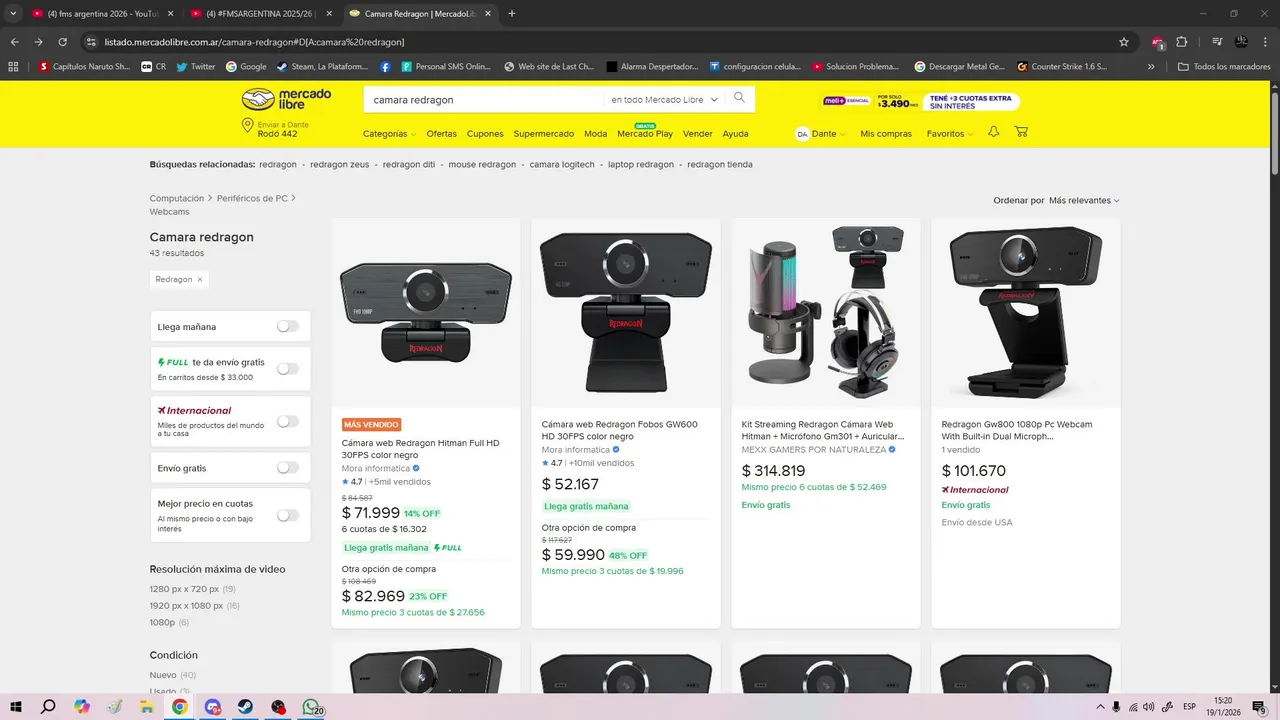This screenshot has height=720, width=1280.
Task: Click the search magnifier in Mercado Libre
Action: pyautogui.click(x=740, y=98)
